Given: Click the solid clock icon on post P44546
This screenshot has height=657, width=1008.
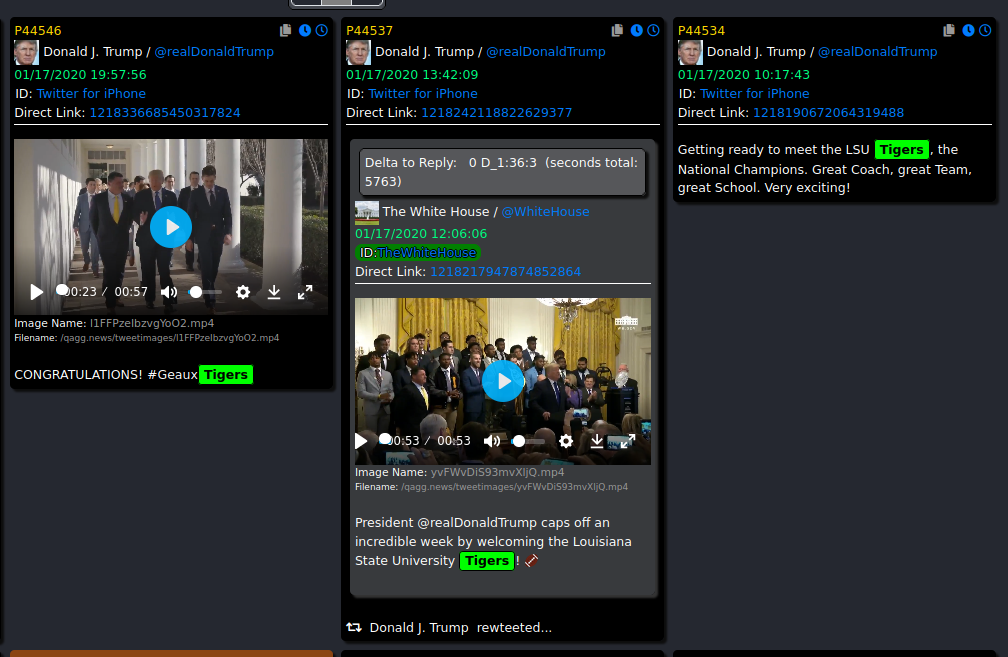Looking at the screenshot, I should click(305, 30).
